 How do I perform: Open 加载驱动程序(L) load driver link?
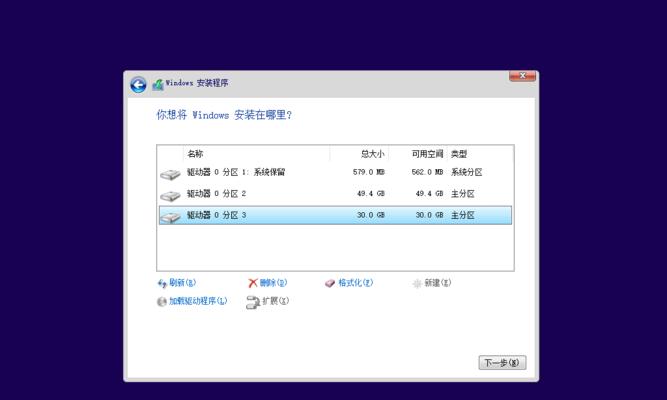click(x=198, y=301)
